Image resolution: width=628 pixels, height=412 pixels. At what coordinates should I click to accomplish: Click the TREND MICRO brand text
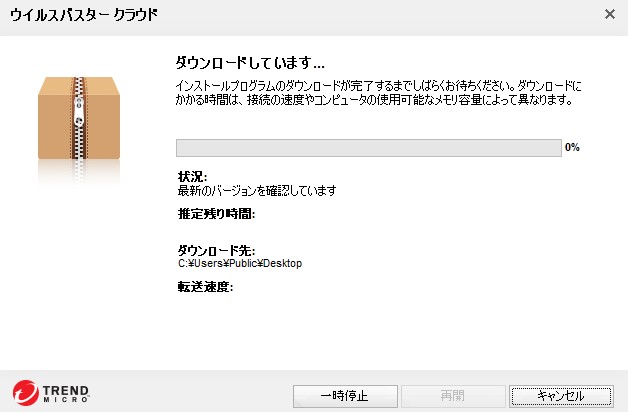click(x=66, y=394)
